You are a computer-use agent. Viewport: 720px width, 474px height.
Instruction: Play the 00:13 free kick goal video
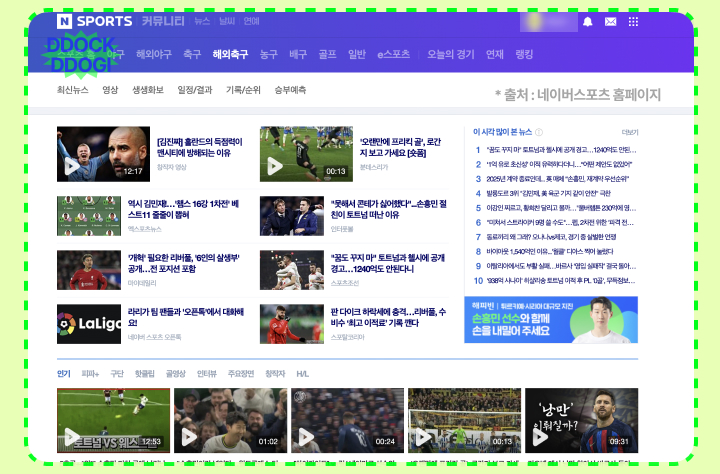[x=306, y=154]
